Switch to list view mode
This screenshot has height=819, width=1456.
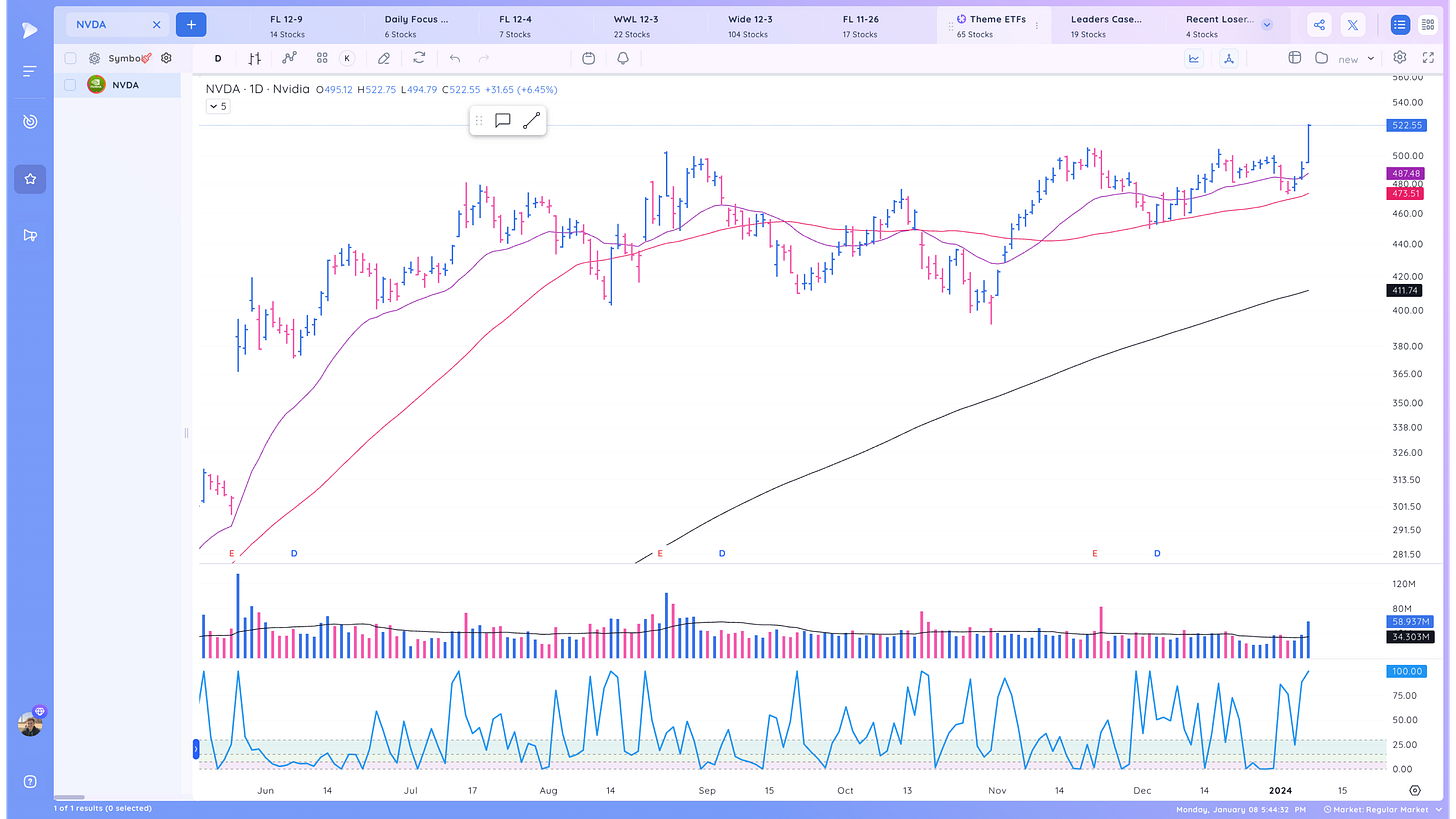[x=1399, y=25]
